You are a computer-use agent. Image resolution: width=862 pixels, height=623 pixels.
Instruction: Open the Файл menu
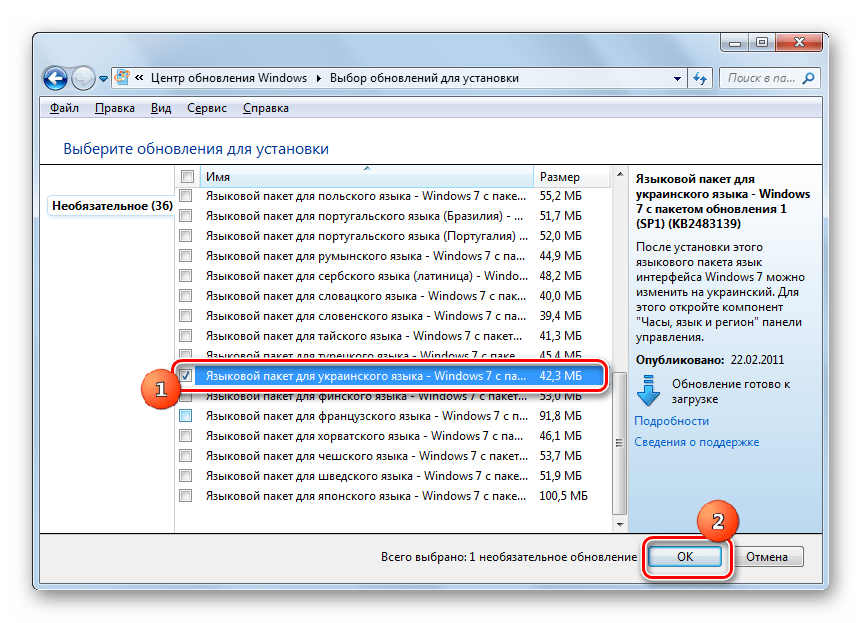64,108
